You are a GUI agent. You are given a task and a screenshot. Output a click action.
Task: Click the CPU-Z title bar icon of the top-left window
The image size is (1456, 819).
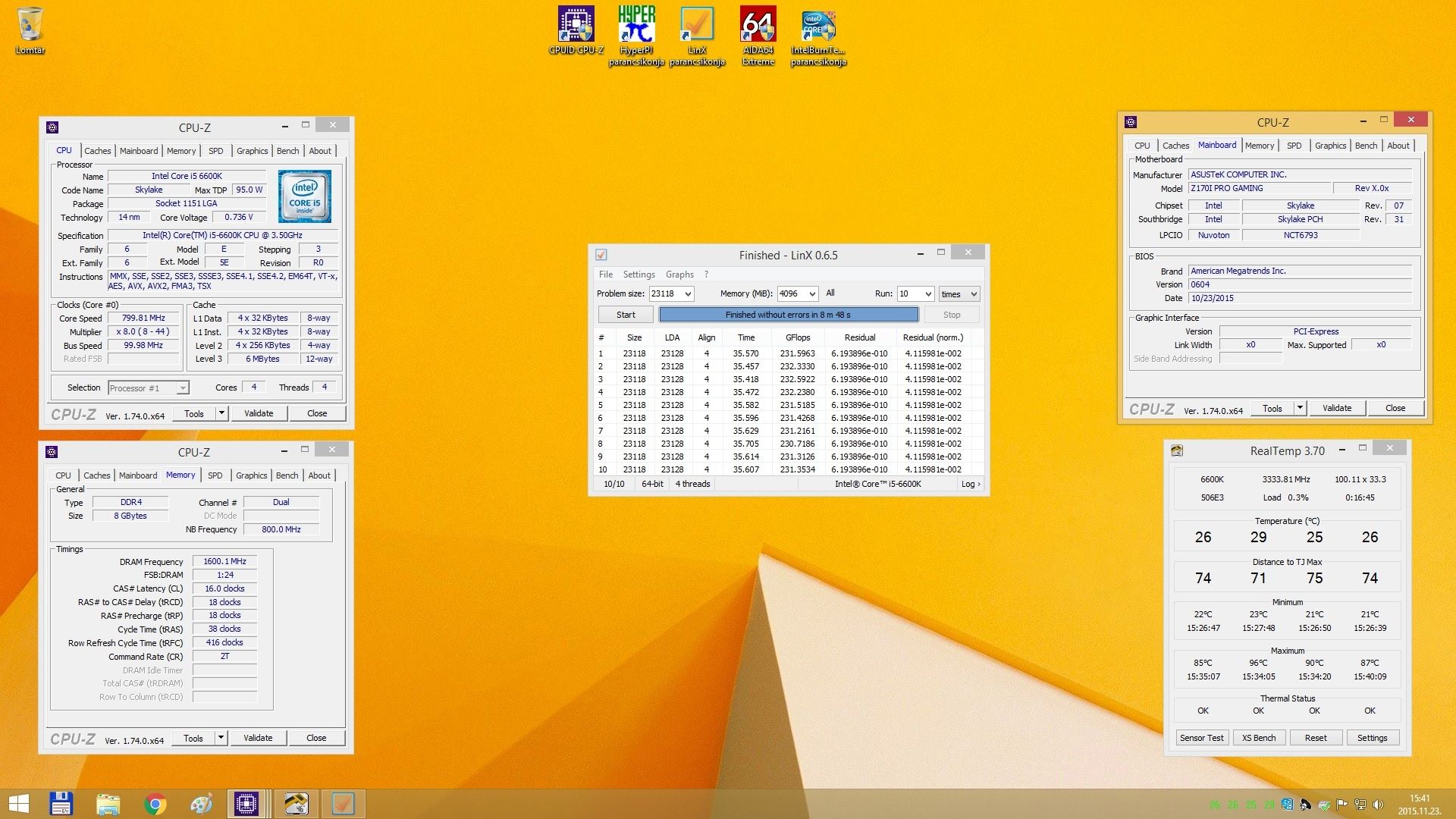coord(52,127)
